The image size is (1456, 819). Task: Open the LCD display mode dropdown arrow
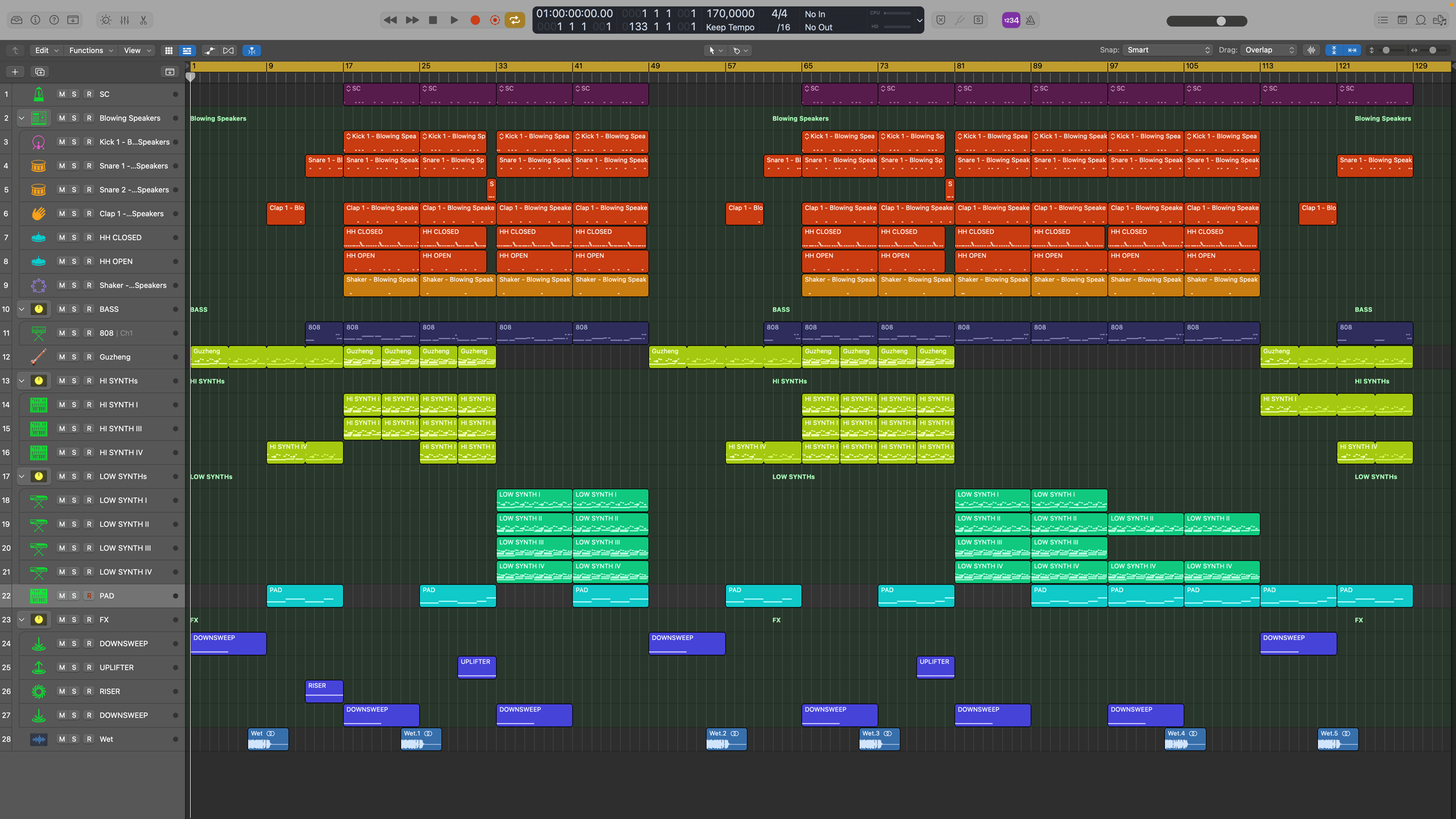(x=919, y=20)
